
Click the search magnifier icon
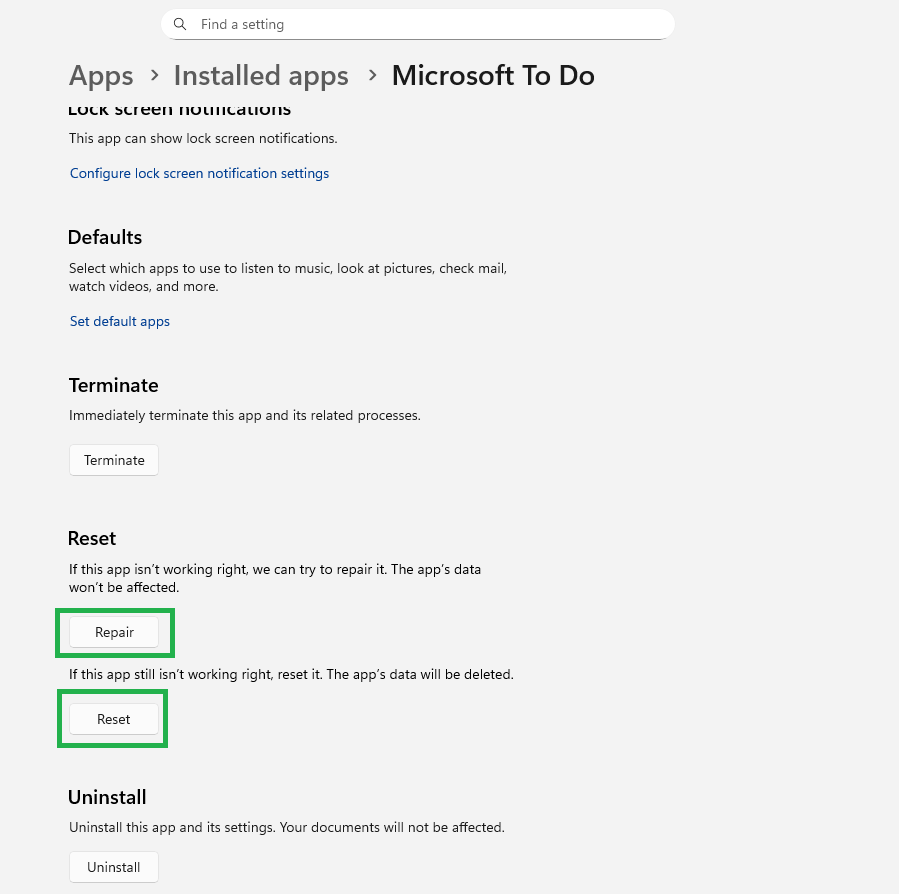tap(180, 24)
